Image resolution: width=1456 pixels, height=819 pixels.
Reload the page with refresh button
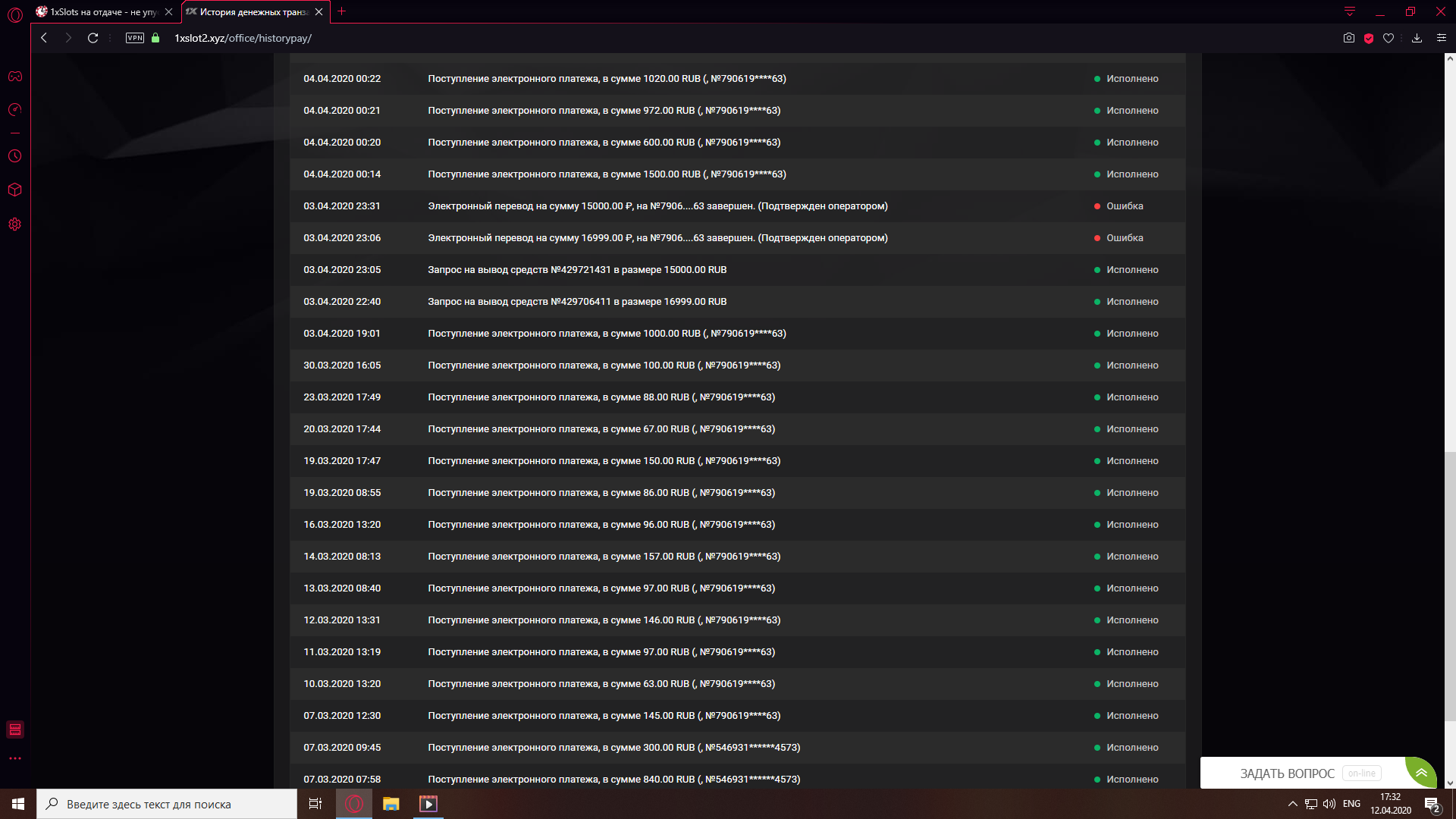[x=93, y=38]
